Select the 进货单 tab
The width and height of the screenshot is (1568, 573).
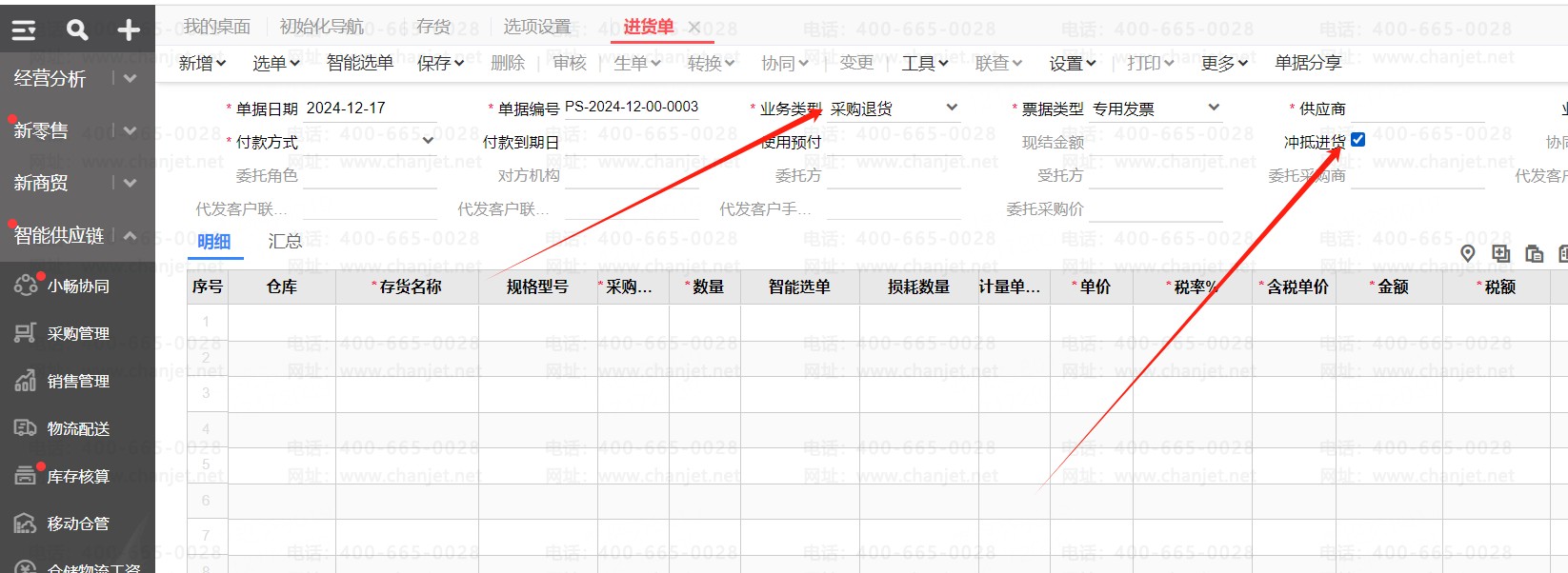point(649,27)
